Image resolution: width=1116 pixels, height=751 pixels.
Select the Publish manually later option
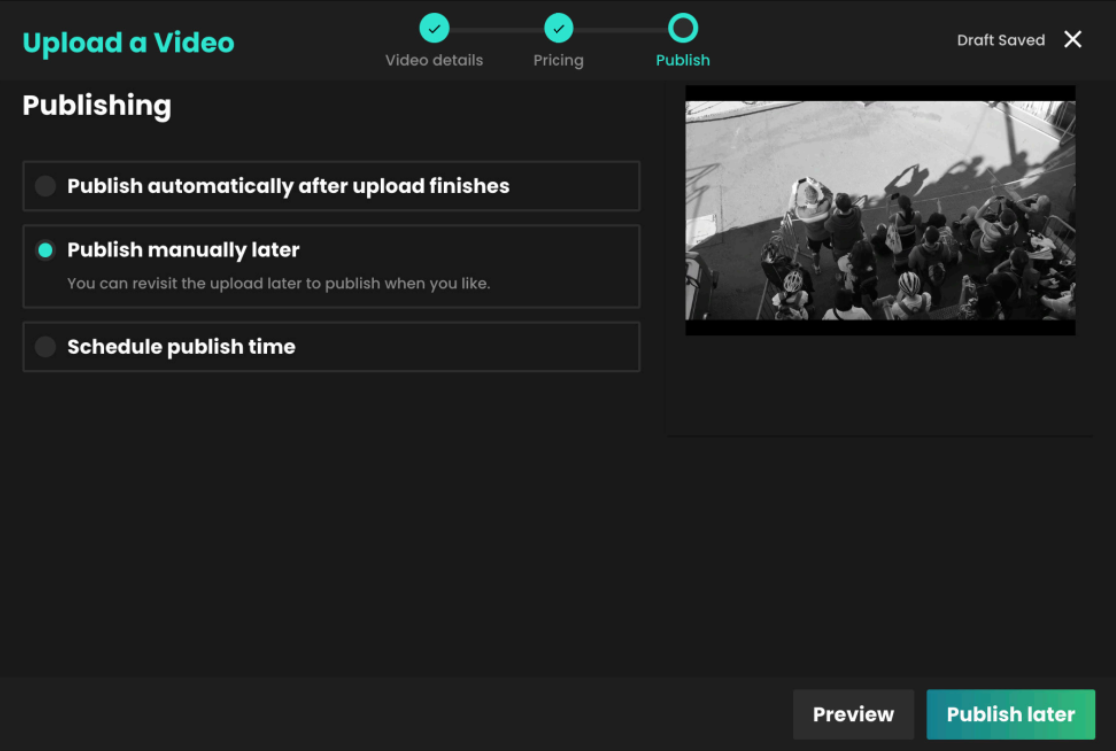point(45,250)
